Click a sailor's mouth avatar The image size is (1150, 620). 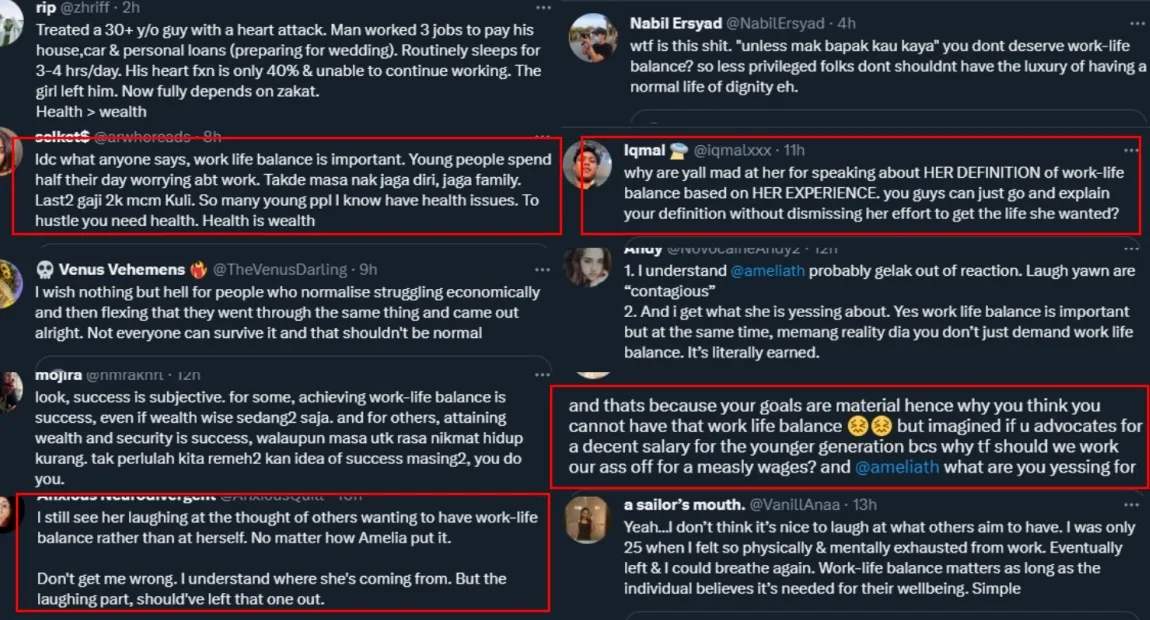click(587, 519)
